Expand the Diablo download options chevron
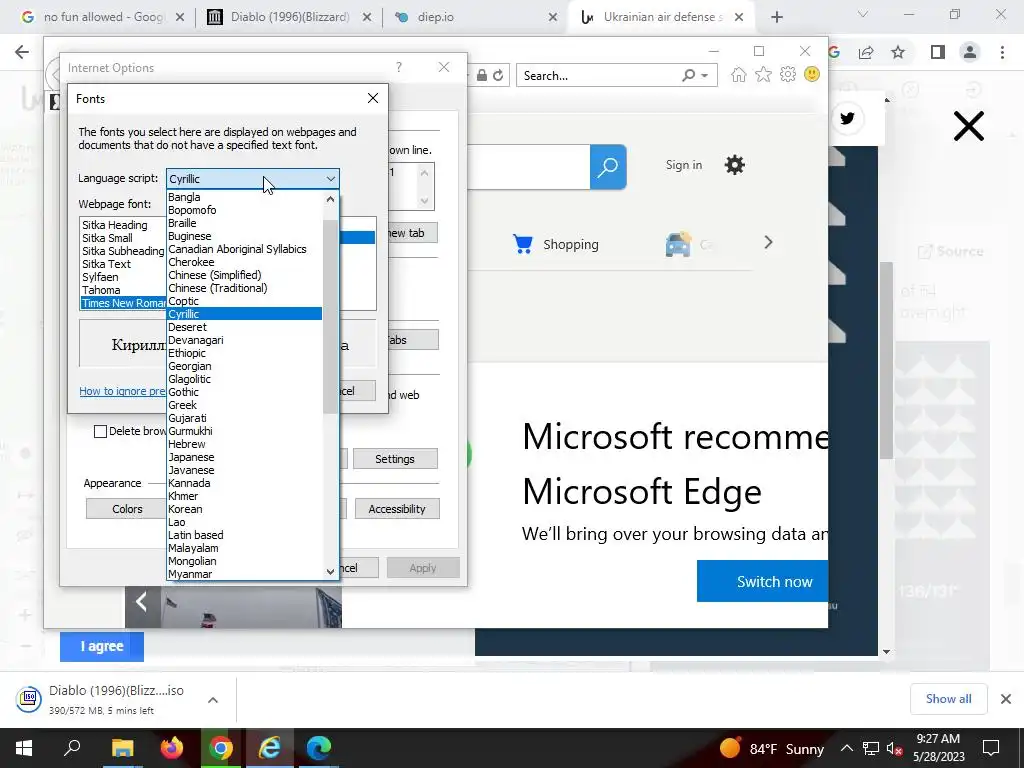1024x768 pixels. pyautogui.click(x=213, y=699)
